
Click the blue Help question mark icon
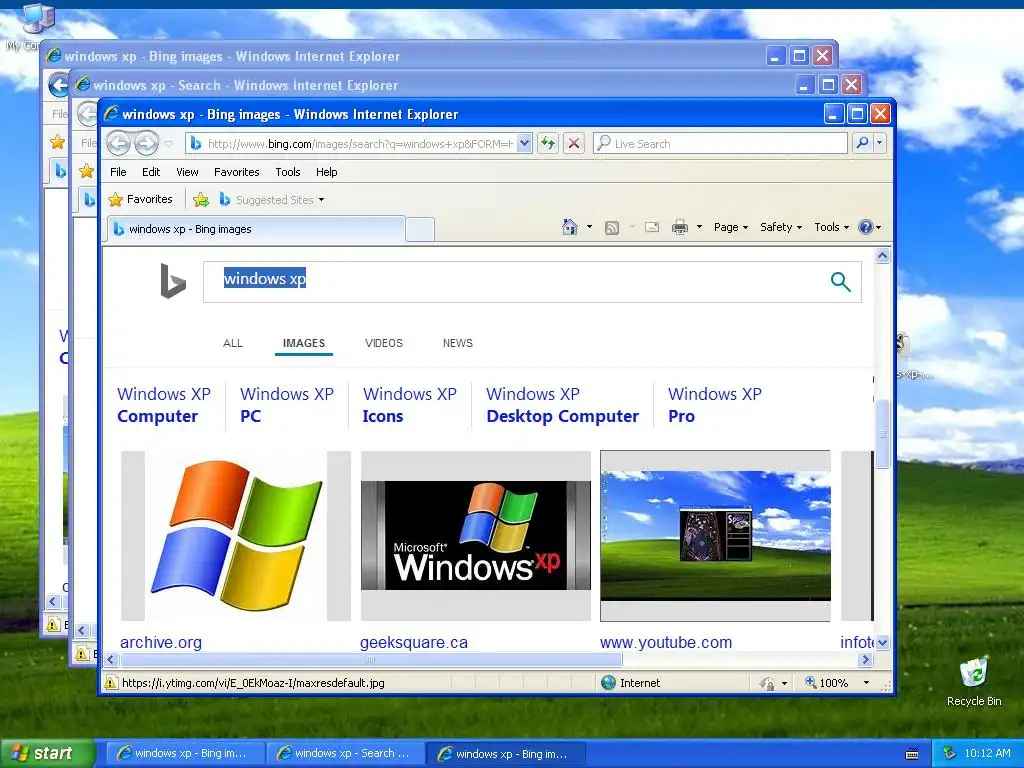[865, 227]
